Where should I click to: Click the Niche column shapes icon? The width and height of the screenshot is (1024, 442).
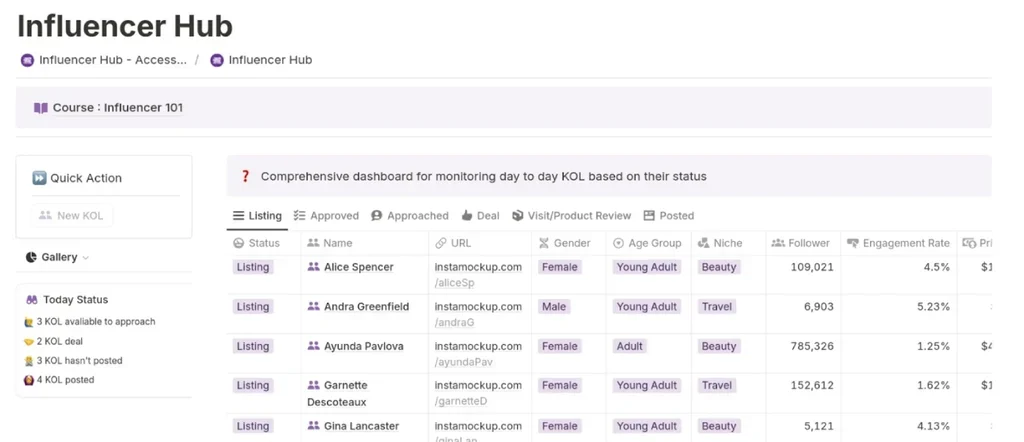(703, 243)
